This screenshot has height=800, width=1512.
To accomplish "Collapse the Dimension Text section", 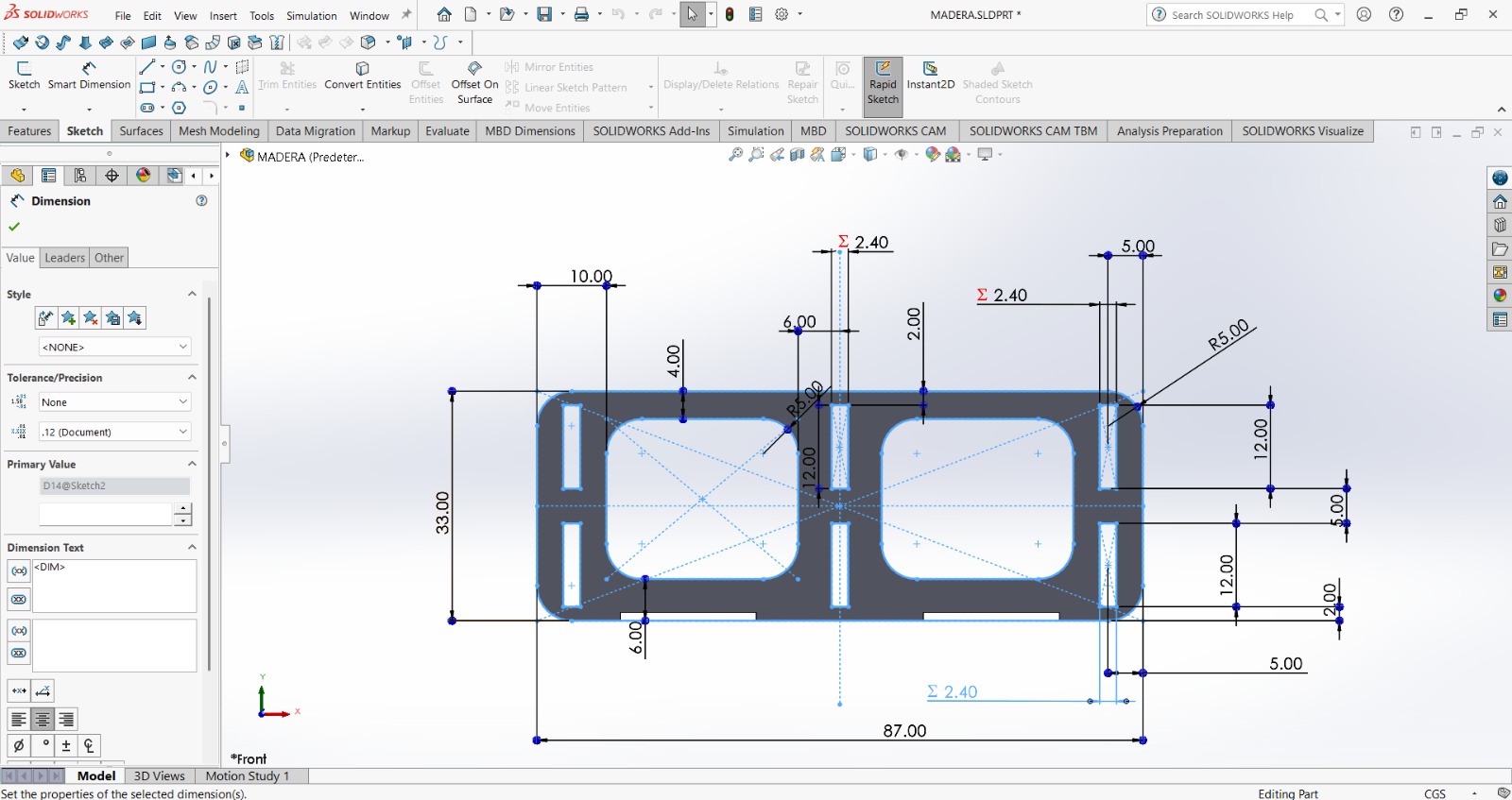I will pos(192,547).
